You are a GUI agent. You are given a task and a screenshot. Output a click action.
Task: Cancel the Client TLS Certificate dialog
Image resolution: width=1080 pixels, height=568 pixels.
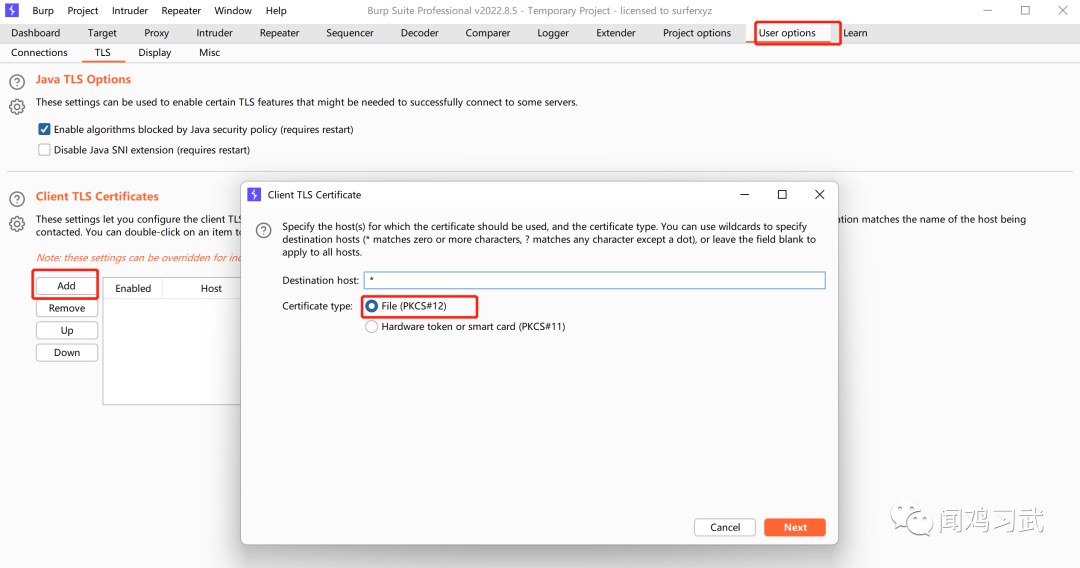(725, 527)
